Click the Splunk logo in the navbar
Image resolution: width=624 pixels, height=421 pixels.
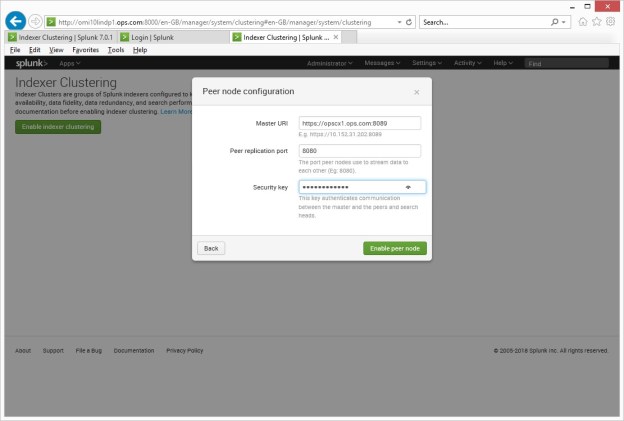point(32,63)
